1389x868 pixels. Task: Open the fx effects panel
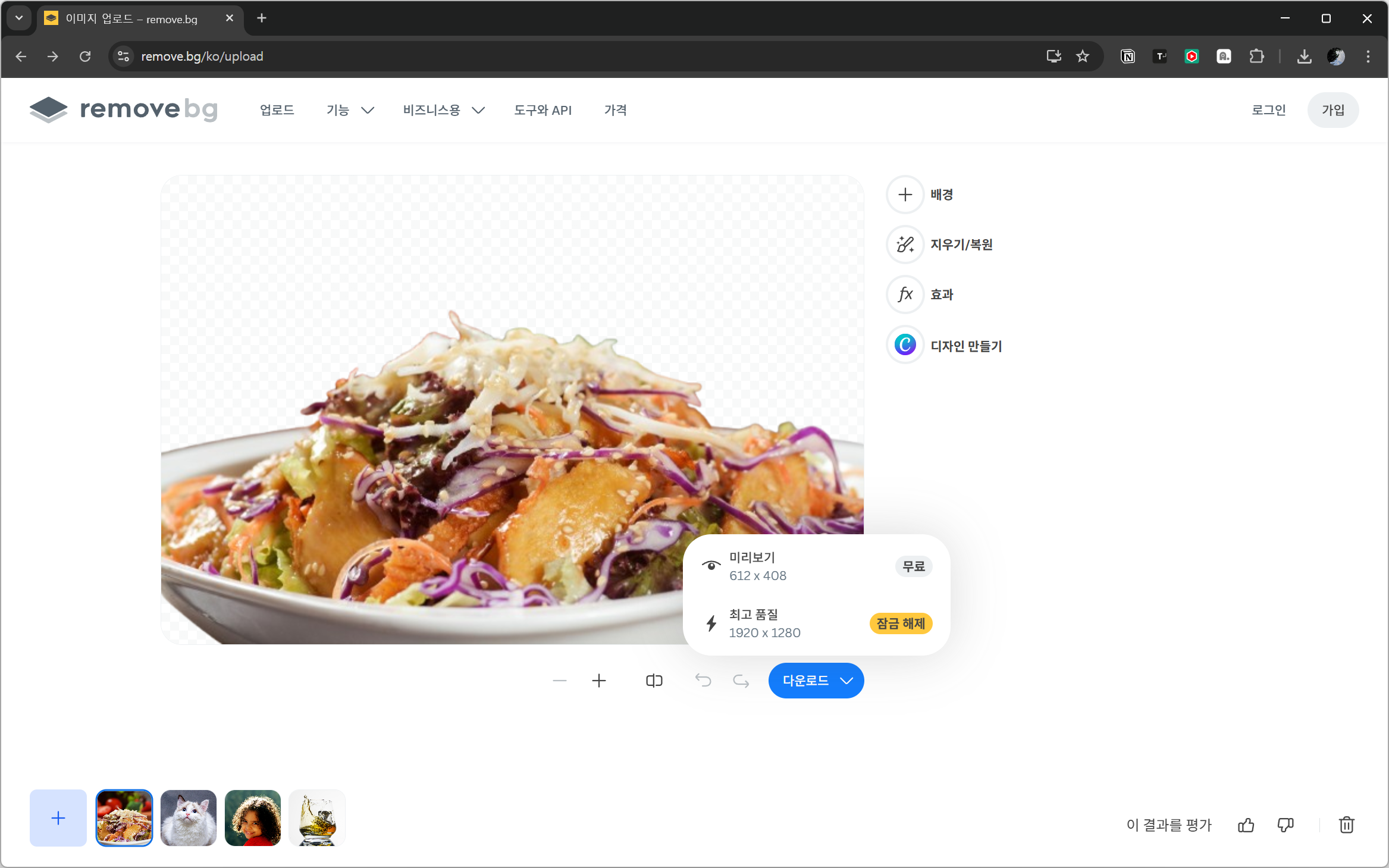pyautogui.click(x=905, y=294)
